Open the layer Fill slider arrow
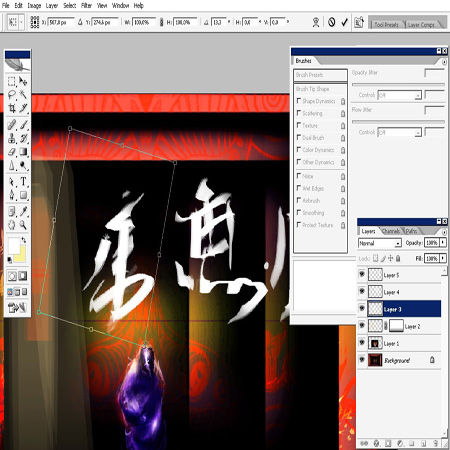Screen dimensions: 450x450 pyautogui.click(x=443, y=258)
